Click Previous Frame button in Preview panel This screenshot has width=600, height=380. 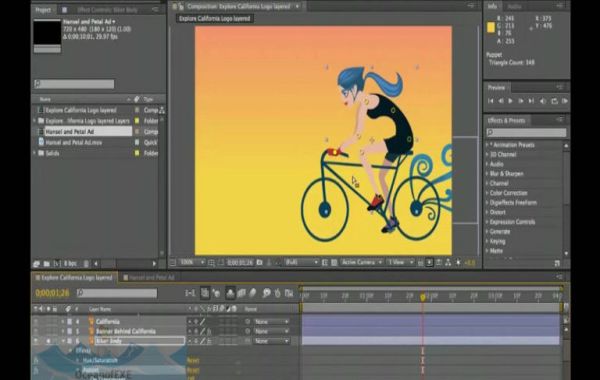point(501,101)
